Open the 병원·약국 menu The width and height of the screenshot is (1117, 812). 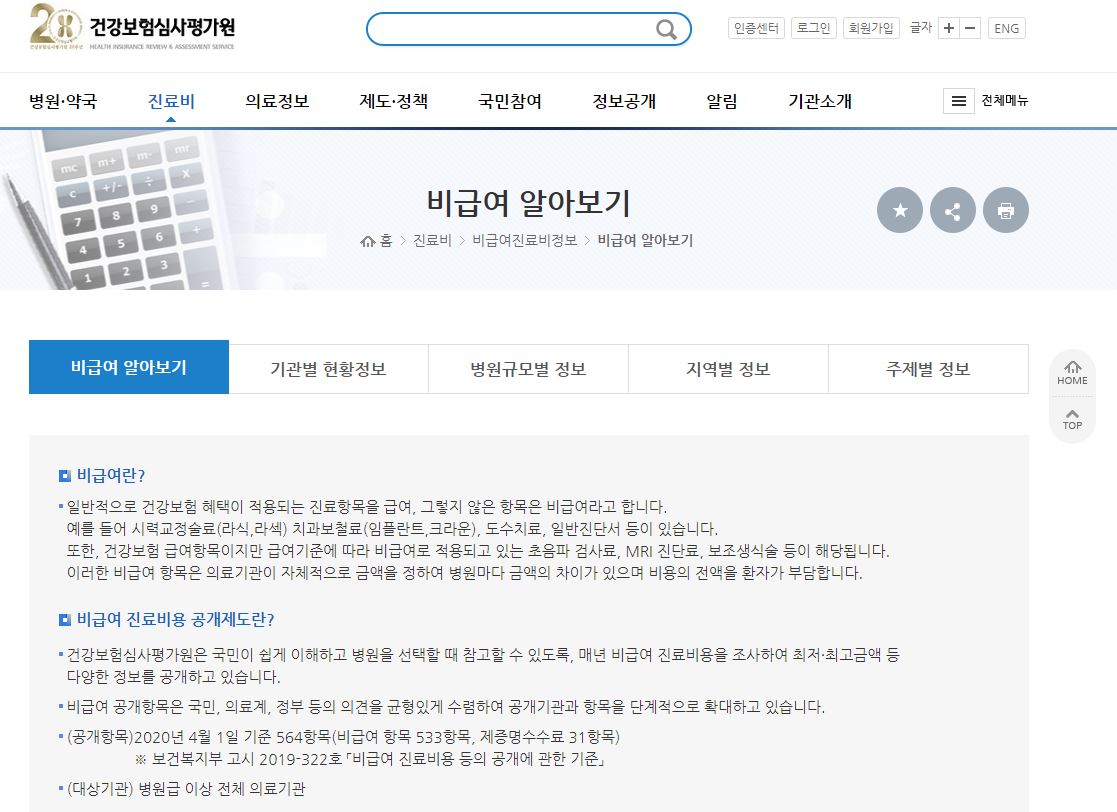click(x=63, y=100)
